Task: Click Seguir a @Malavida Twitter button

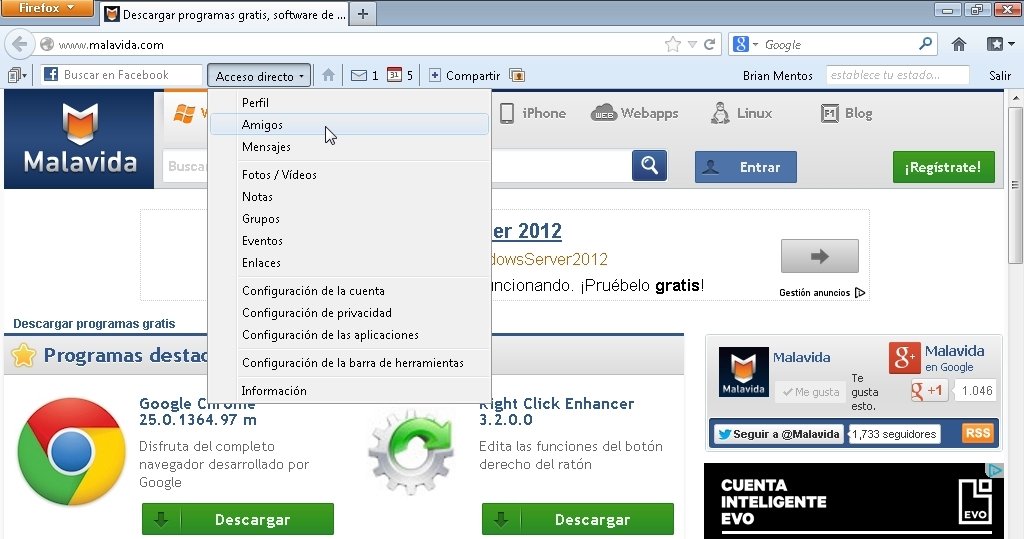Action: [x=778, y=434]
